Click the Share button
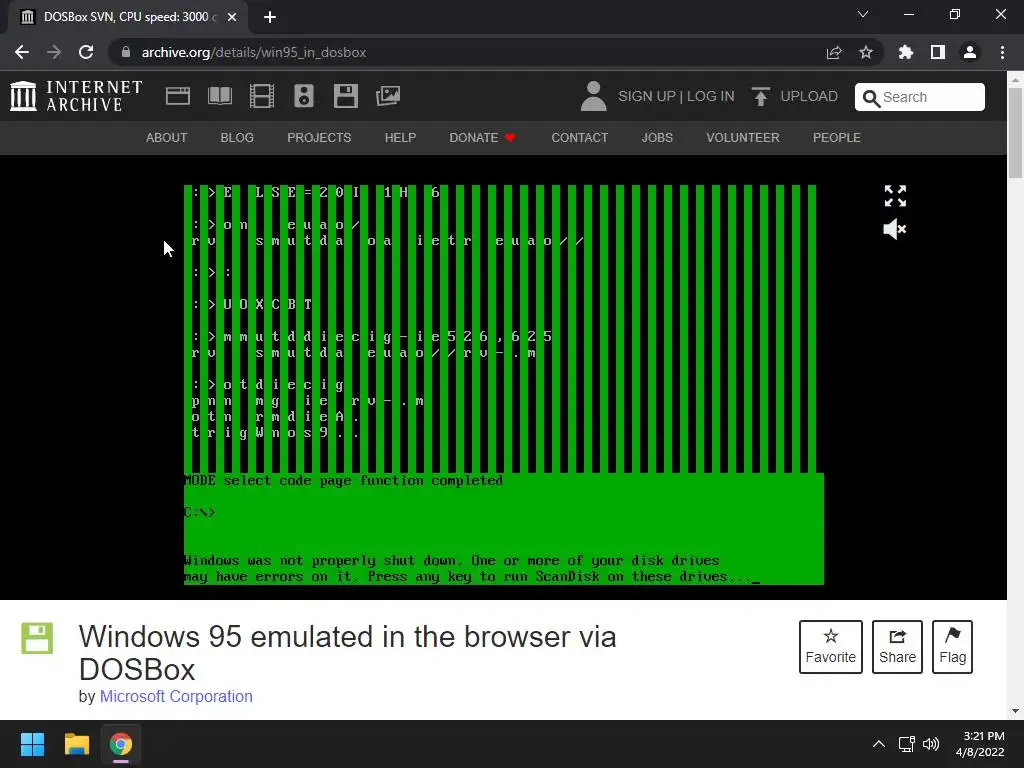Viewport: 1024px width, 768px height. (897, 647)
